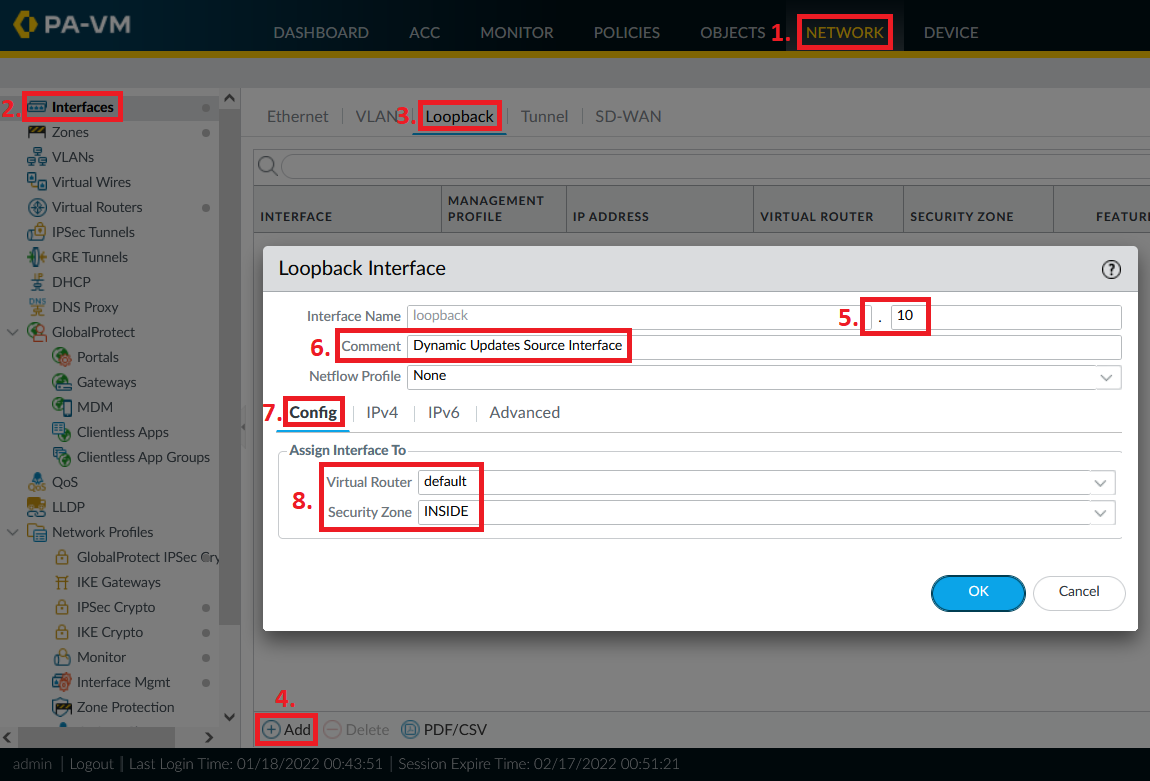Click the help icon in the Loopback dialog
1150x781 pixels.
click(1111, 269)
